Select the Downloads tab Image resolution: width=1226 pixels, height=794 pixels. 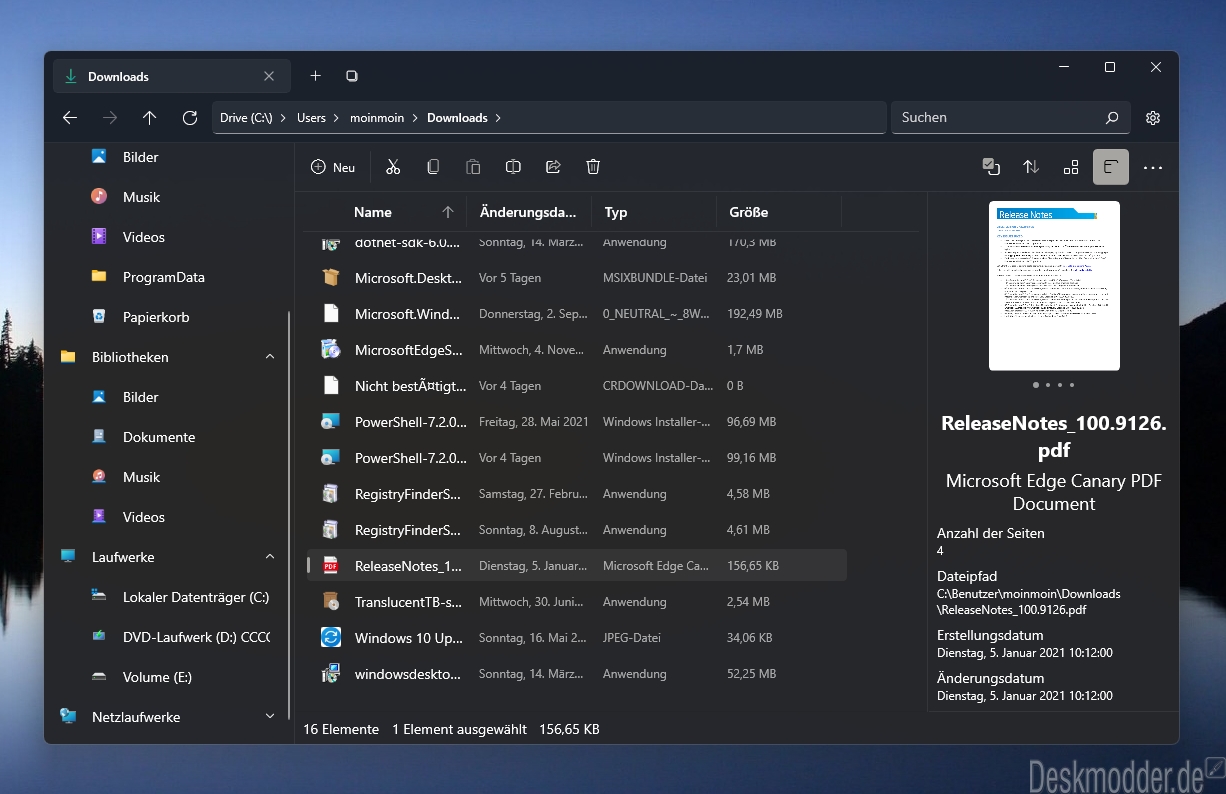170,76
